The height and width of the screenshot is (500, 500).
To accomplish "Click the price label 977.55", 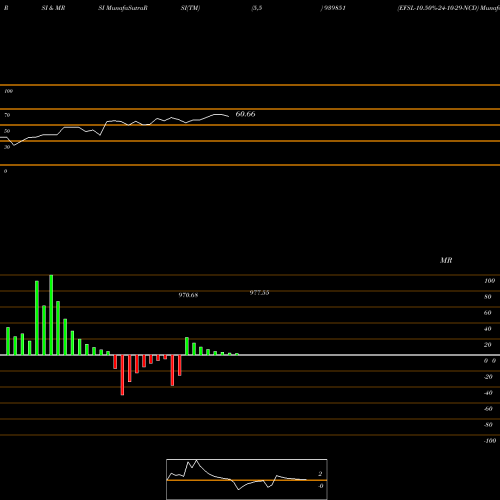I will (x=259, y=293).
